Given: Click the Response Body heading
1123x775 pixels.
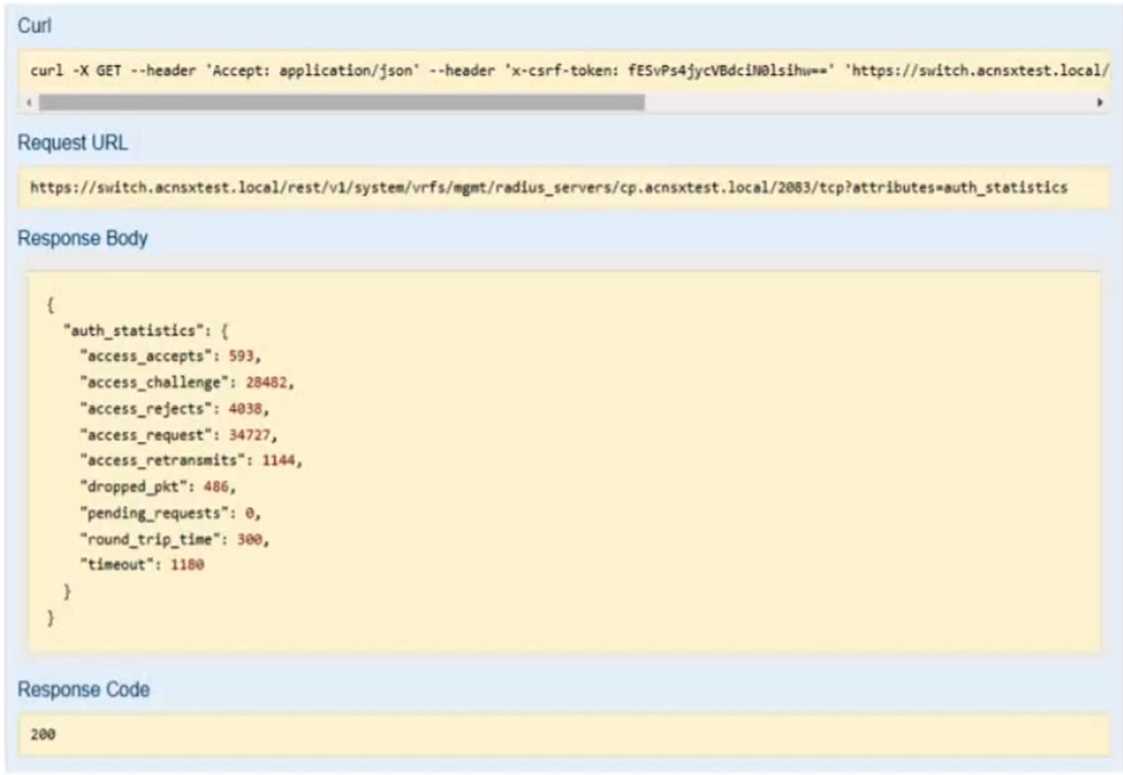Looking at the screenshot, I should pos(82,239).
